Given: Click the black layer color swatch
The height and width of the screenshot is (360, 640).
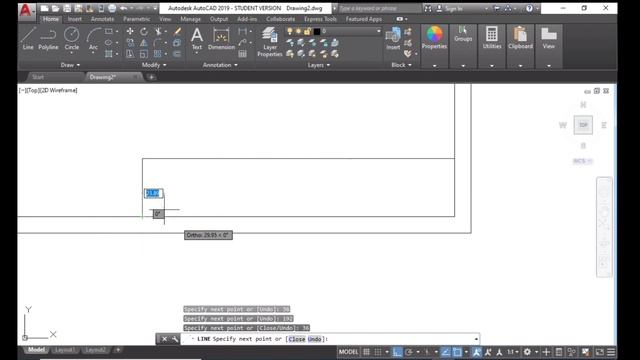Looking at the screenshot, I should click(317, 31).
